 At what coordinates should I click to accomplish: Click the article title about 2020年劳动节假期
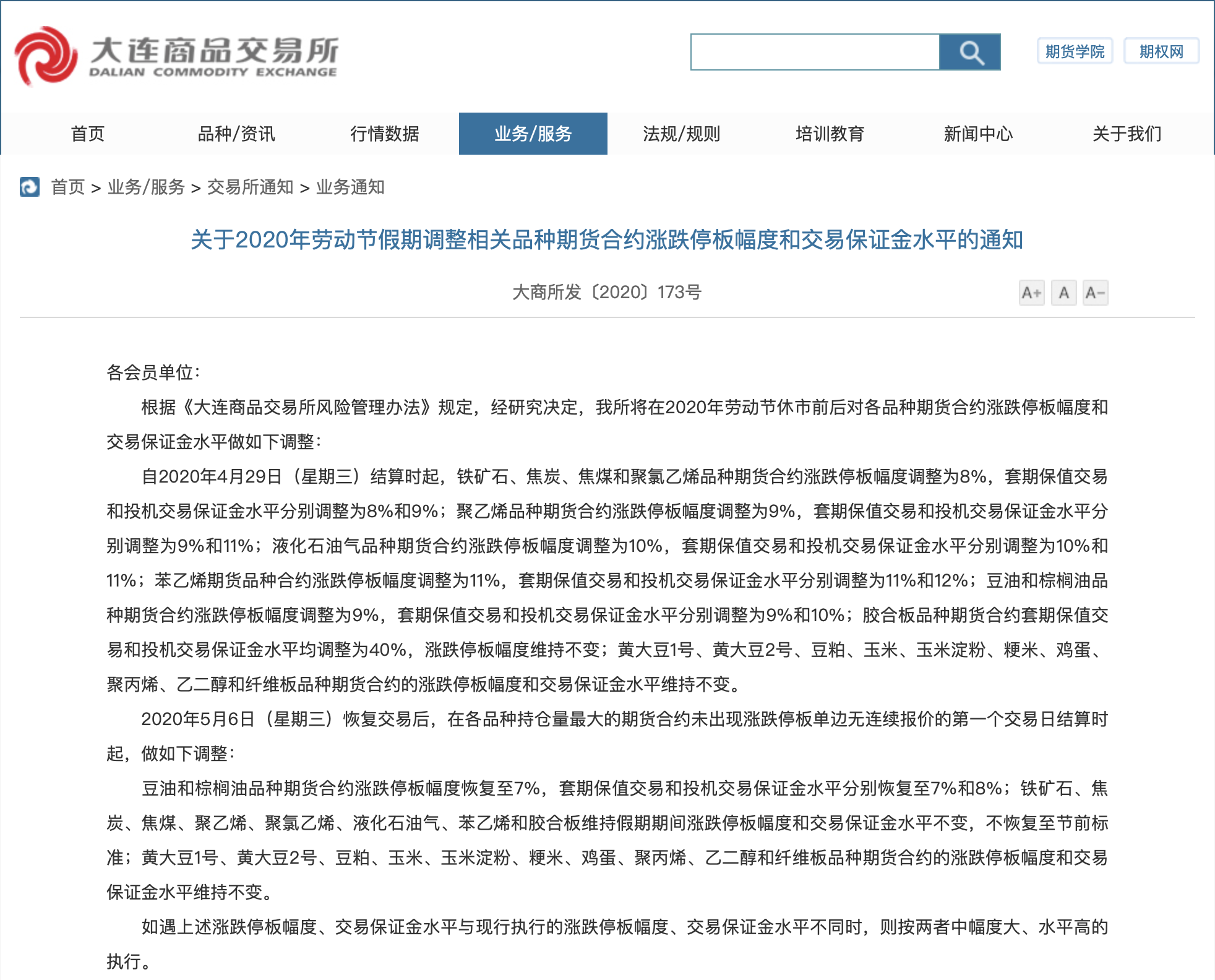click(x=607, y=240)
